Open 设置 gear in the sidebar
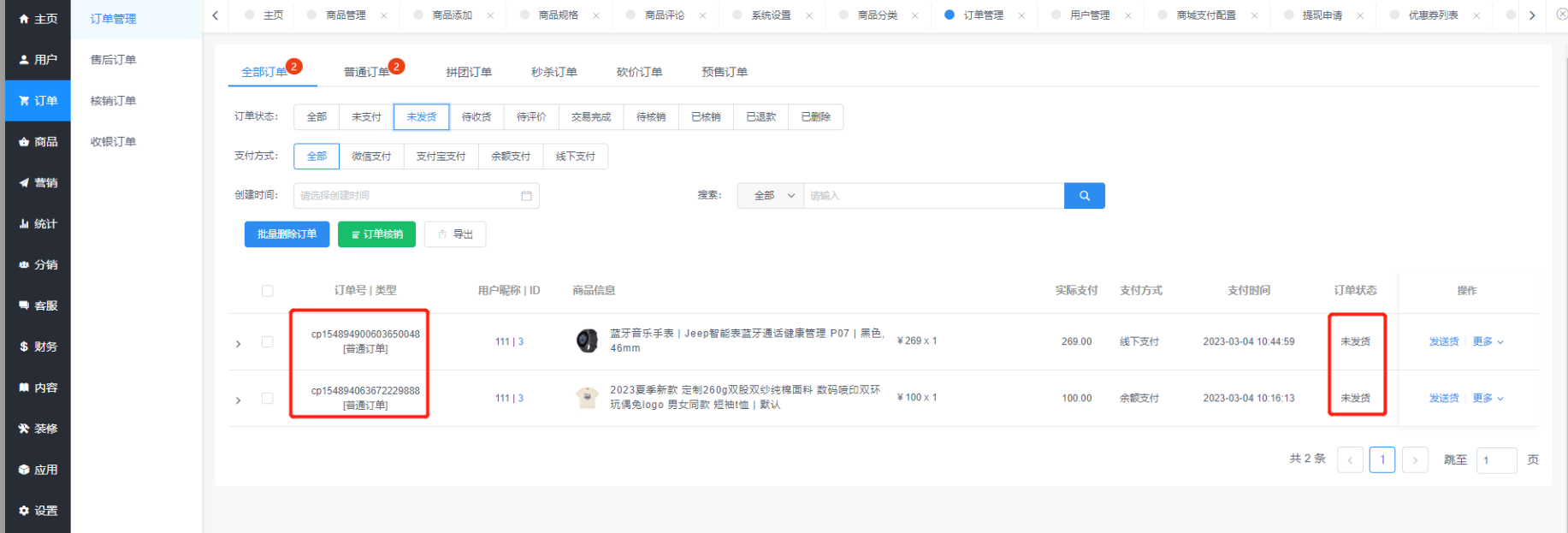 tap(24, 511)
